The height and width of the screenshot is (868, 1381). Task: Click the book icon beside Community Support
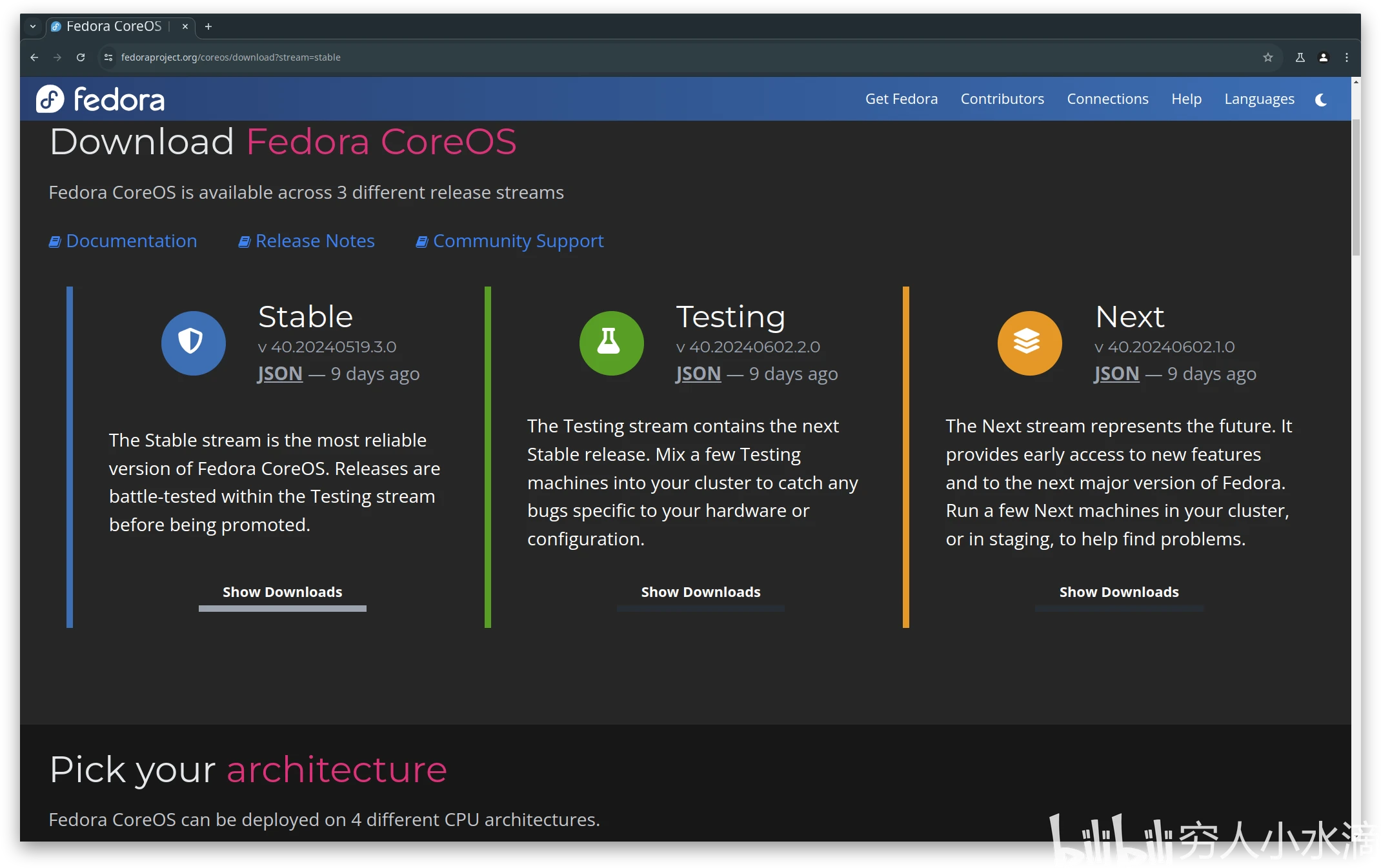(x=423, y=240)
